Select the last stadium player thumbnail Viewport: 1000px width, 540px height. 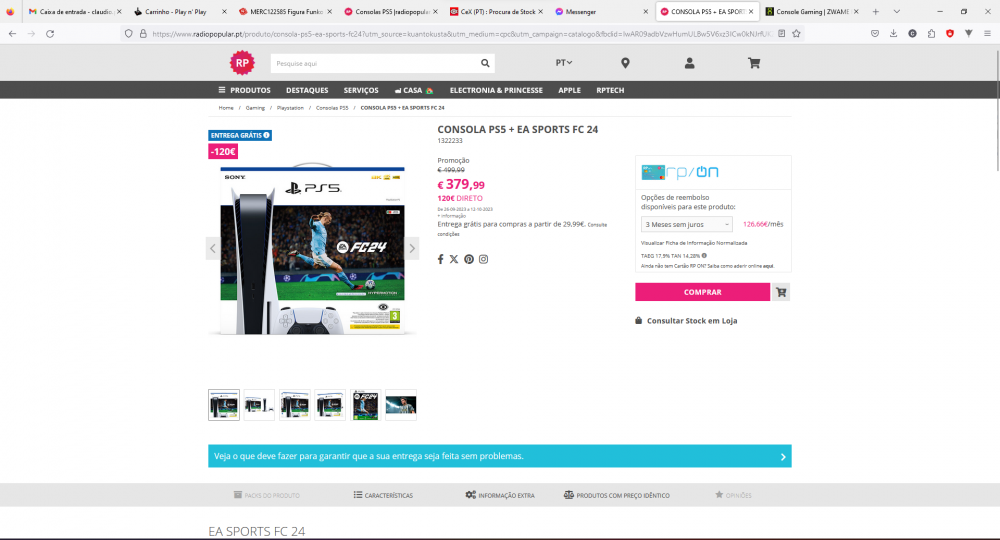pos(401,405)
